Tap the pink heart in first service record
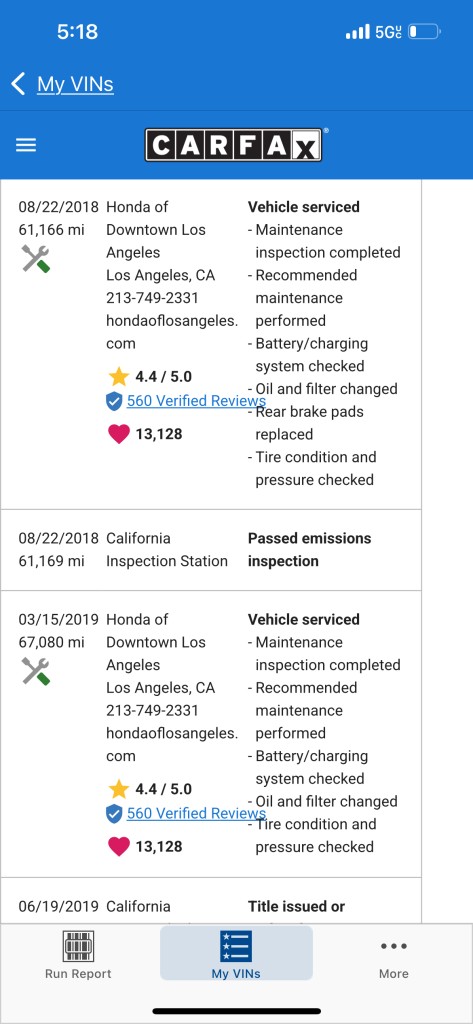 119,434
